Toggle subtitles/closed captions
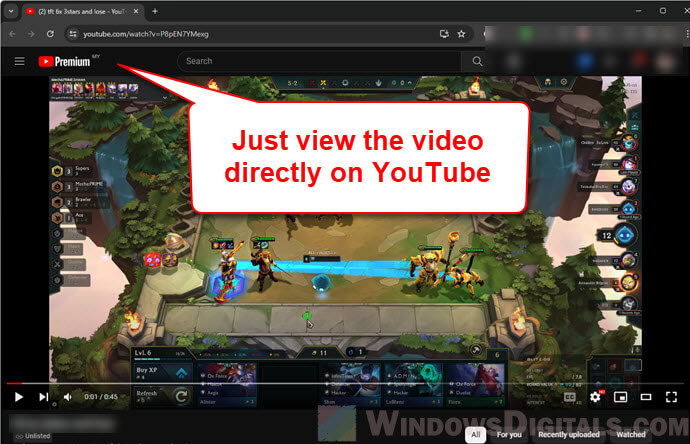The height and width of the screenshot is (444, 690). click(570, 397)
